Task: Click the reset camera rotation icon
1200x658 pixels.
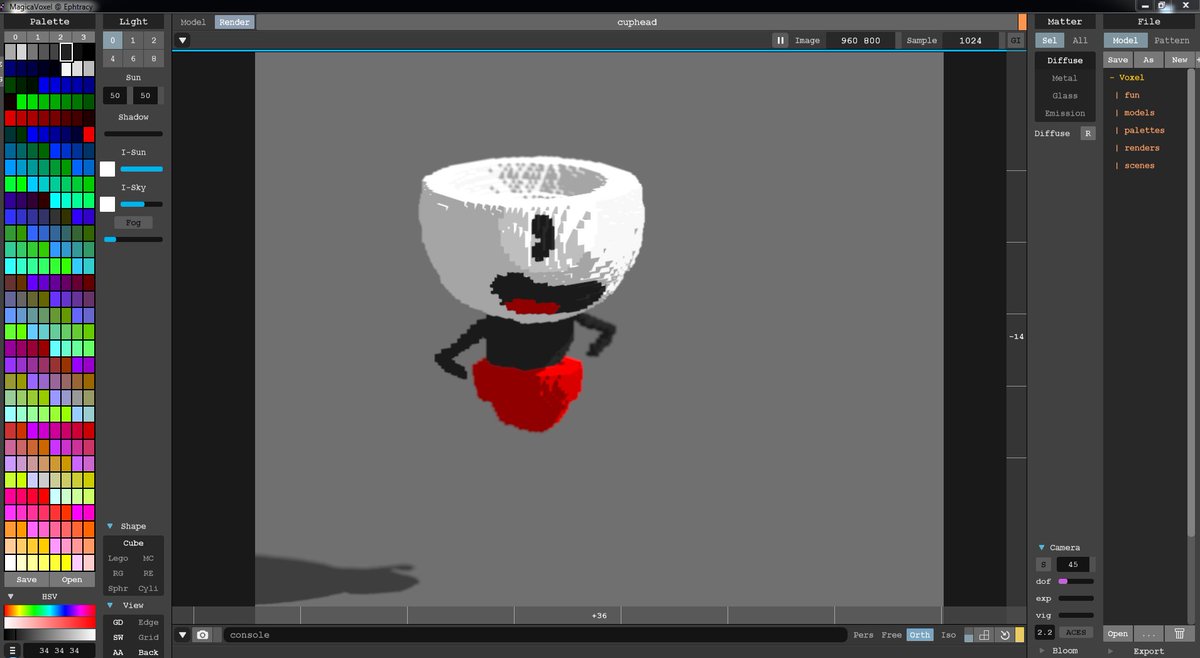Action: 1004,635
